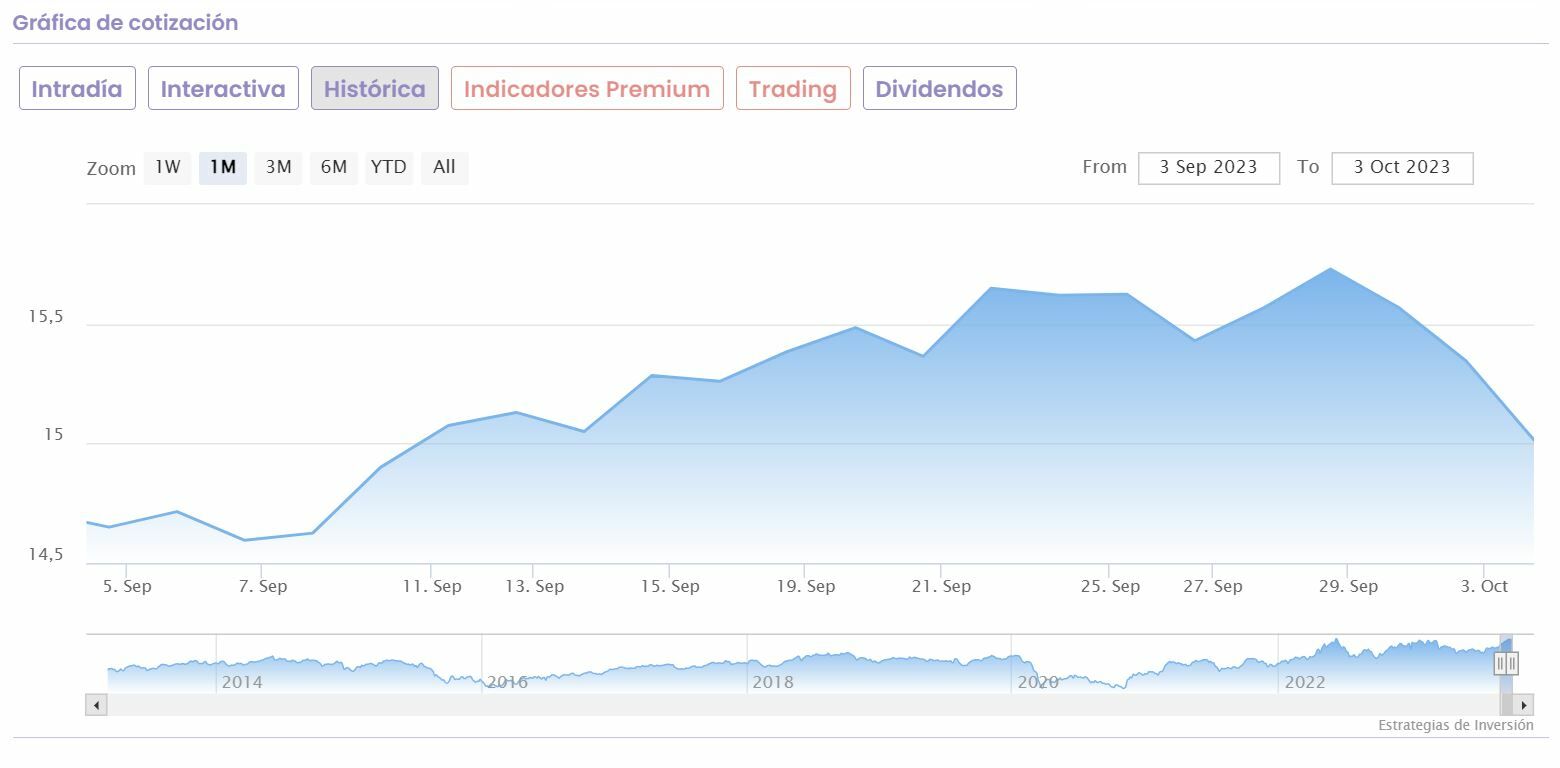1560x768 pixels.
Task: Click the To date field
Action: point(1402,167)
